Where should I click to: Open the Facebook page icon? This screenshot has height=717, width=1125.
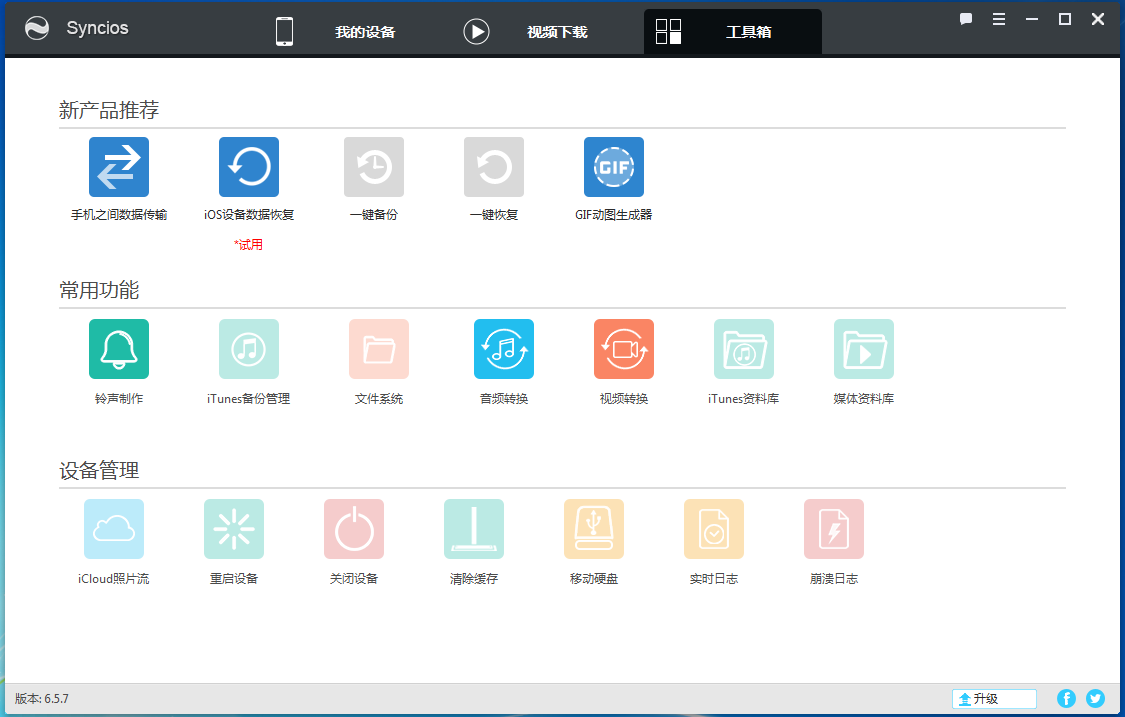click(x=1066, y=698)
